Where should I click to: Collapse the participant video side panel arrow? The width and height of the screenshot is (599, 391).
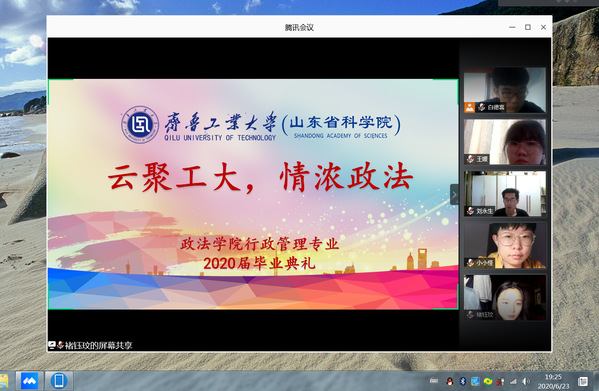pos(454,194)
